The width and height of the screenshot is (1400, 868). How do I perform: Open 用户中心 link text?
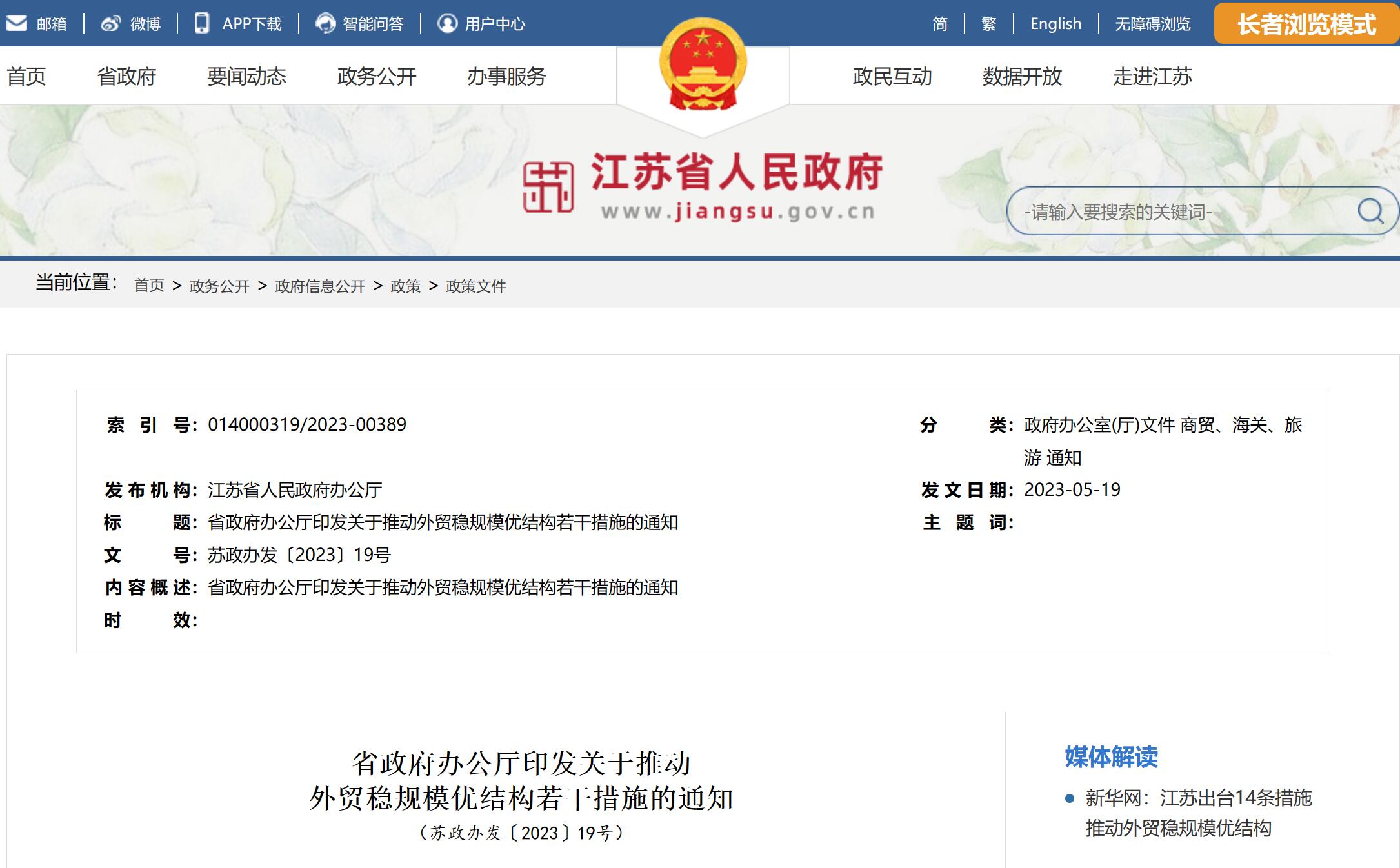(x=495, y=24)
